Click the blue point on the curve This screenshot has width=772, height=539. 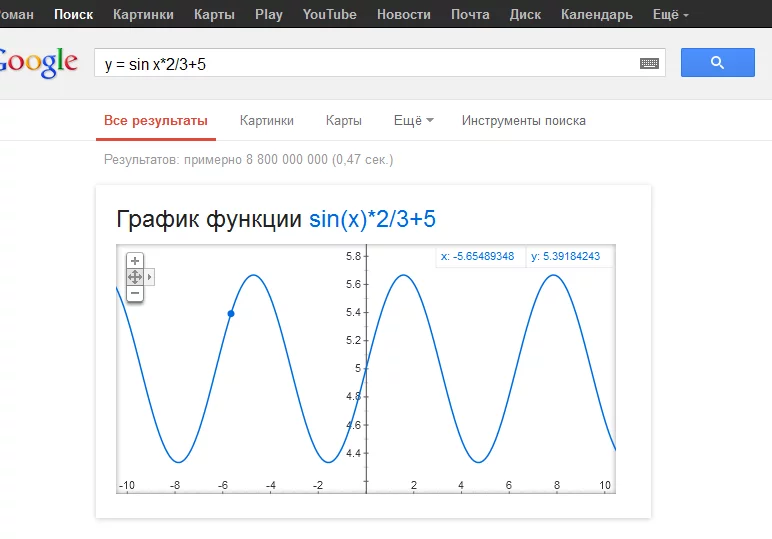[x=231, y=314]
